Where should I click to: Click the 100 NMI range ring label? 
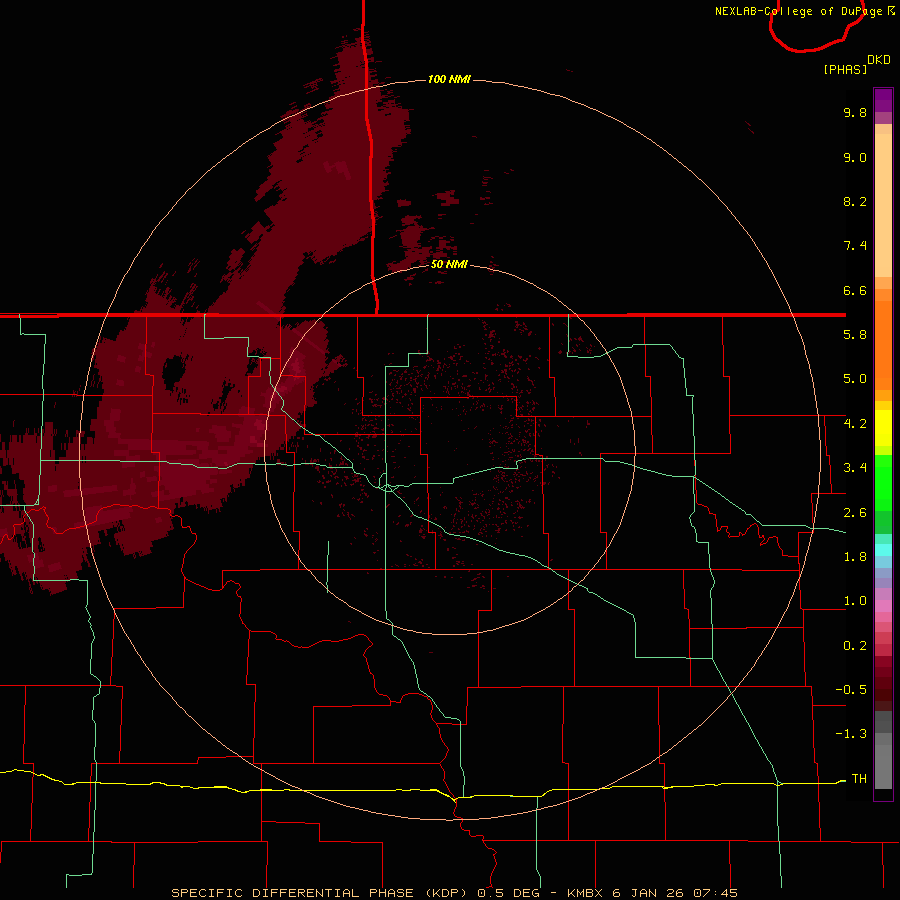coord(449,79)
